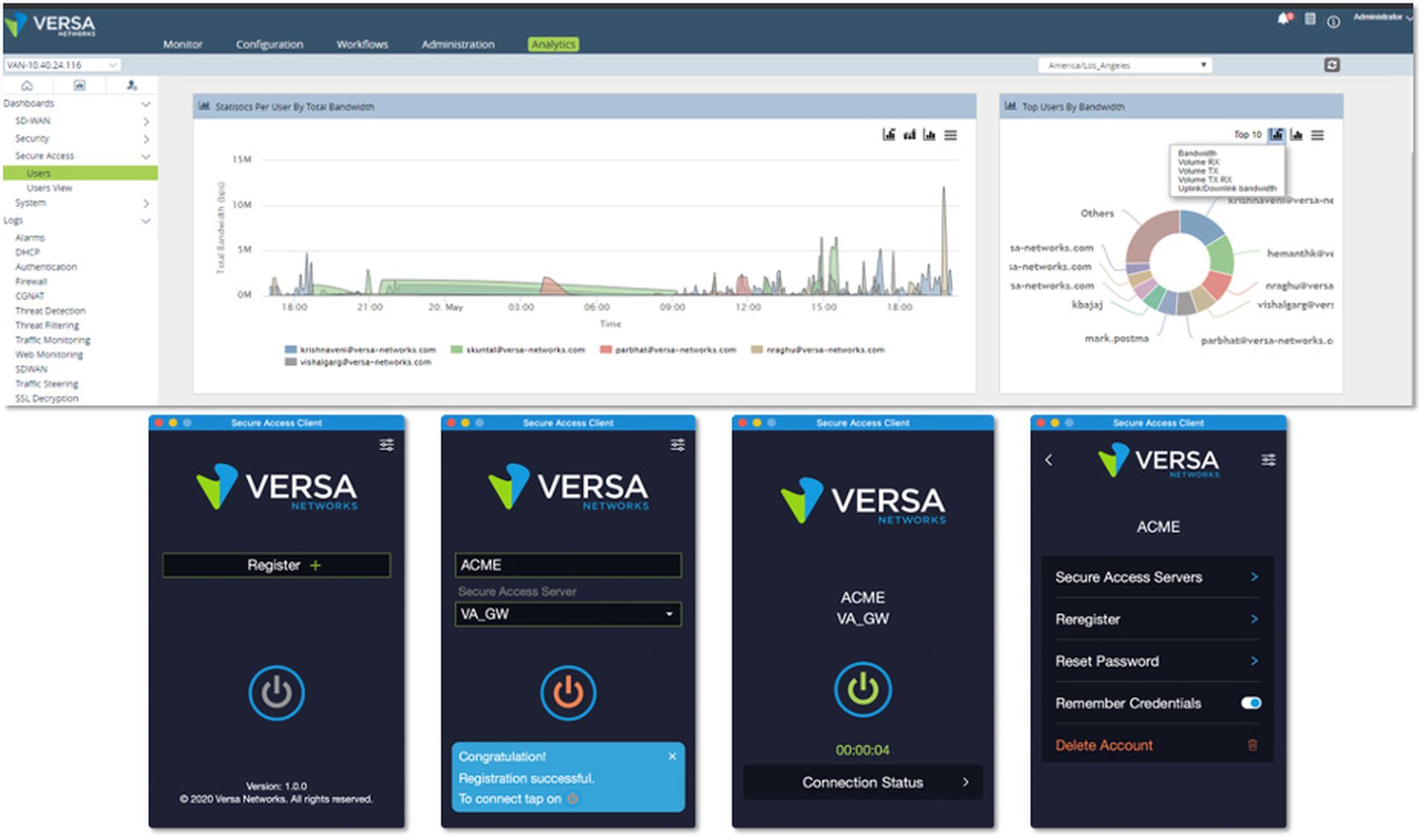Select the user admin icon in sidebar tabs
The height and width of the screenshot is (840, 1424).
(132, 85)
